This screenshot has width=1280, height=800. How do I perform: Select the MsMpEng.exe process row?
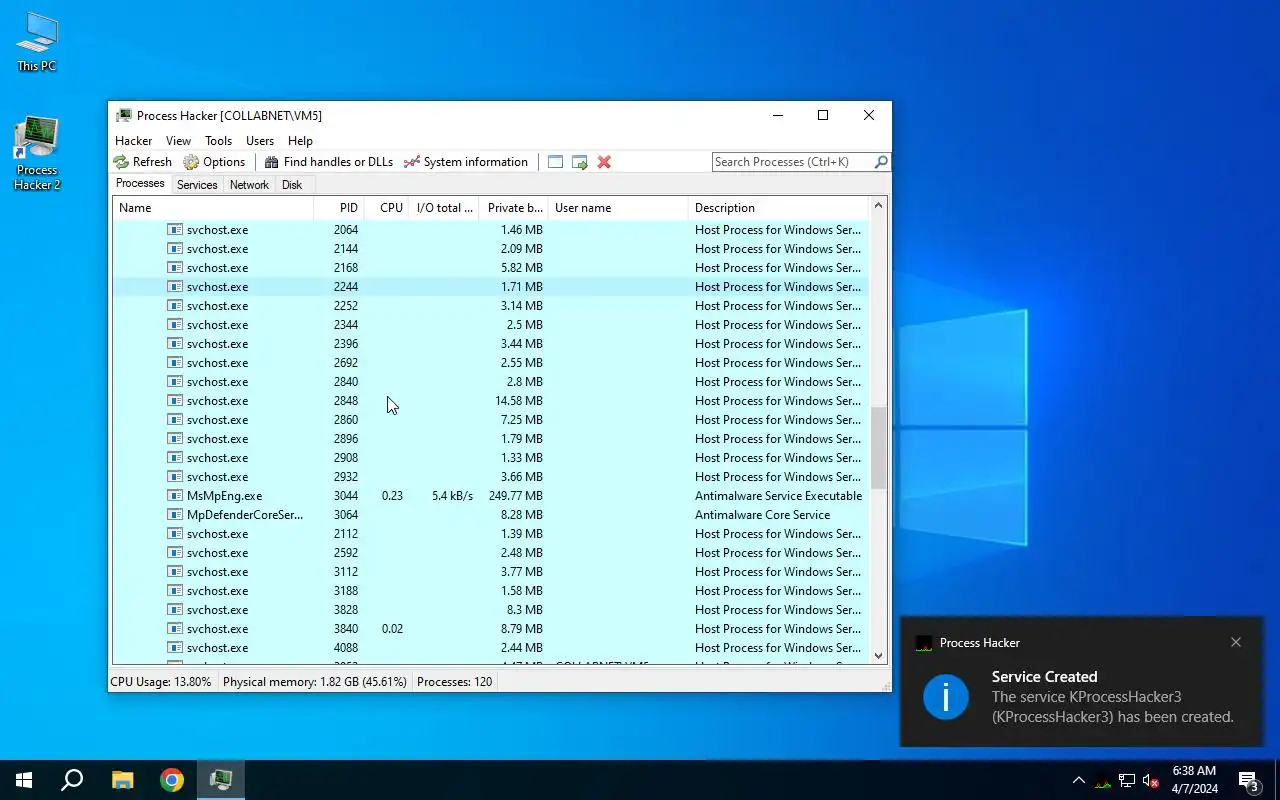490,496
